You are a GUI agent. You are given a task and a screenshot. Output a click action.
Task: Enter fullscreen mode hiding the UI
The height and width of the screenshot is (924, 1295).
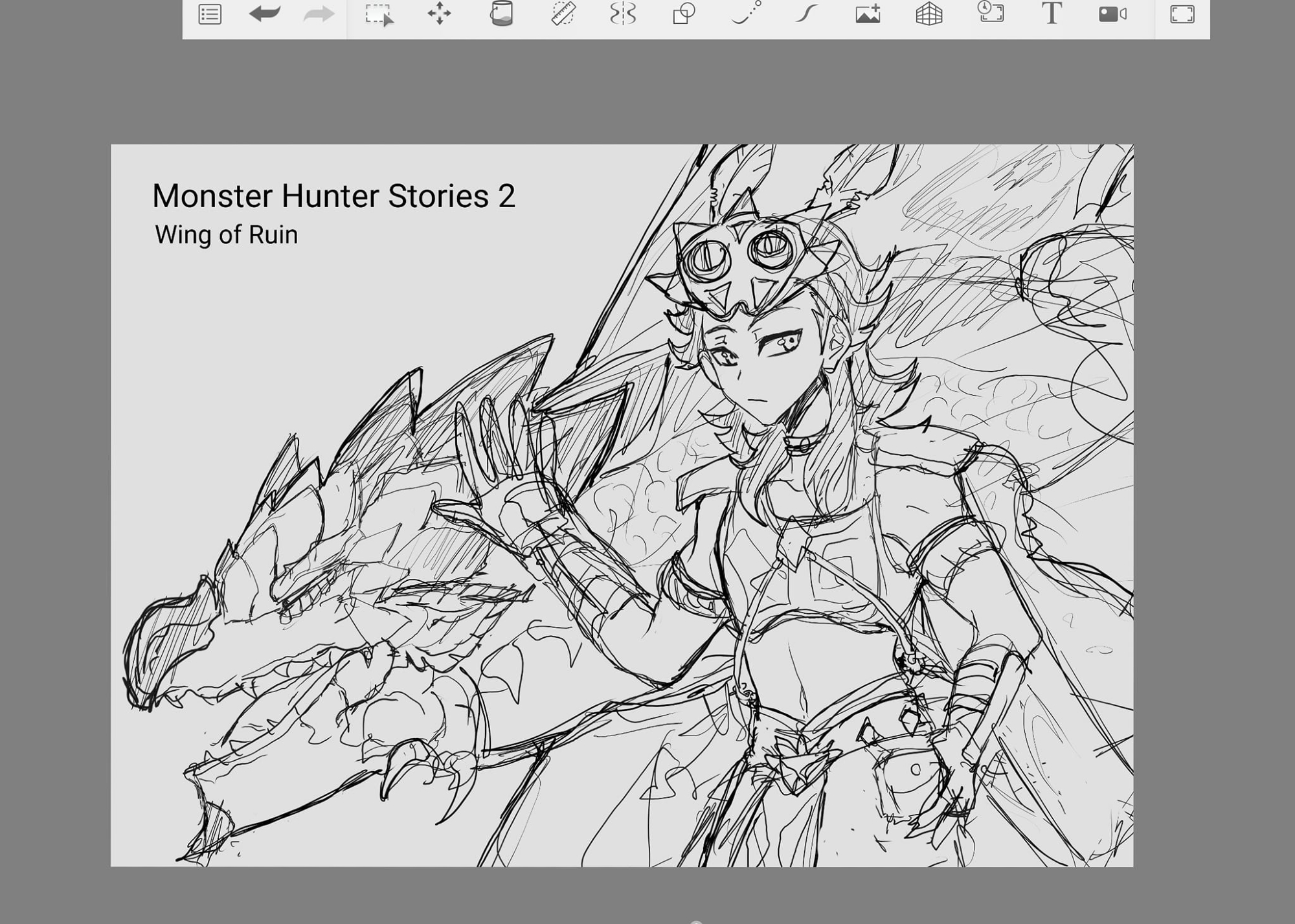point(1182,14)
